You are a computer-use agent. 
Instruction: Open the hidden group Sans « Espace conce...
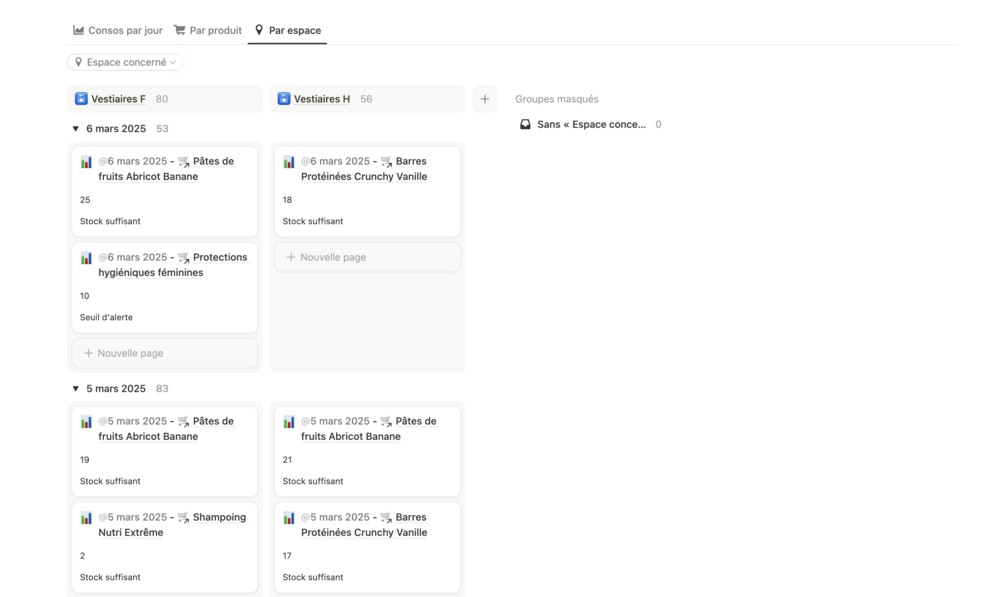(591, 124)
